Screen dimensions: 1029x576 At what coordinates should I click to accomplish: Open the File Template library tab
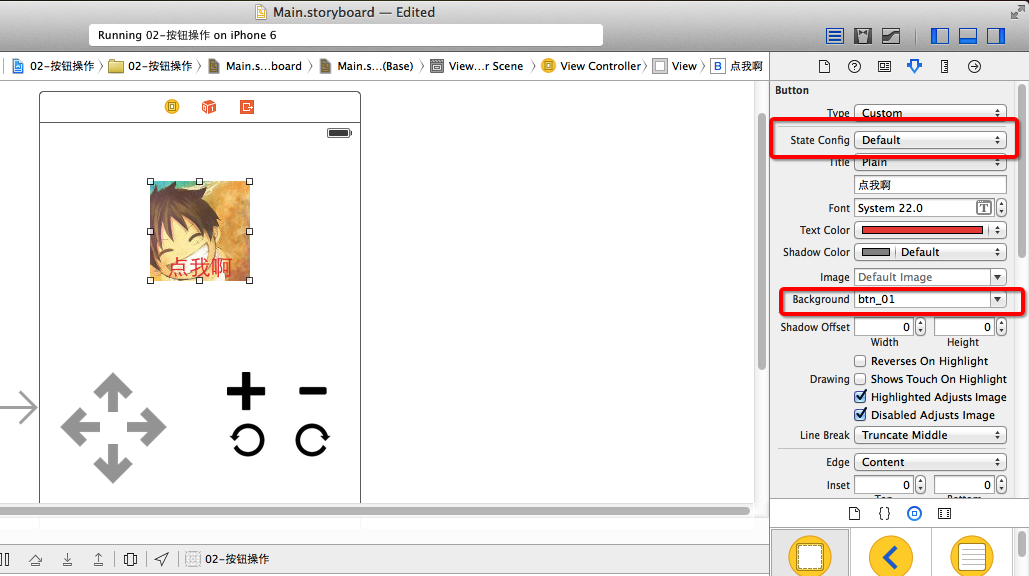pos(854,514)
